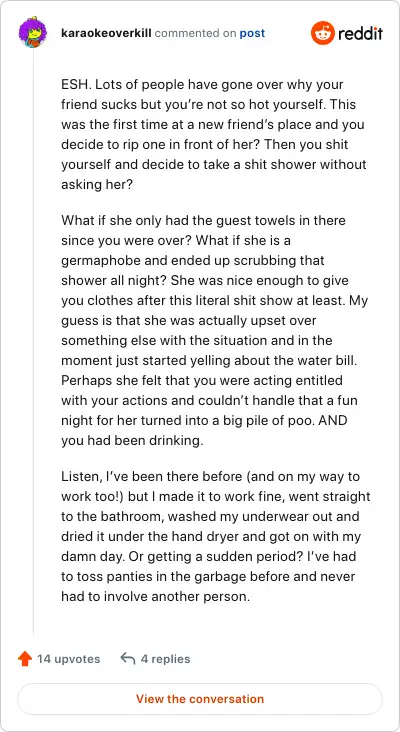Click the karaokeoverkill user avatar

tap(33, 33)
